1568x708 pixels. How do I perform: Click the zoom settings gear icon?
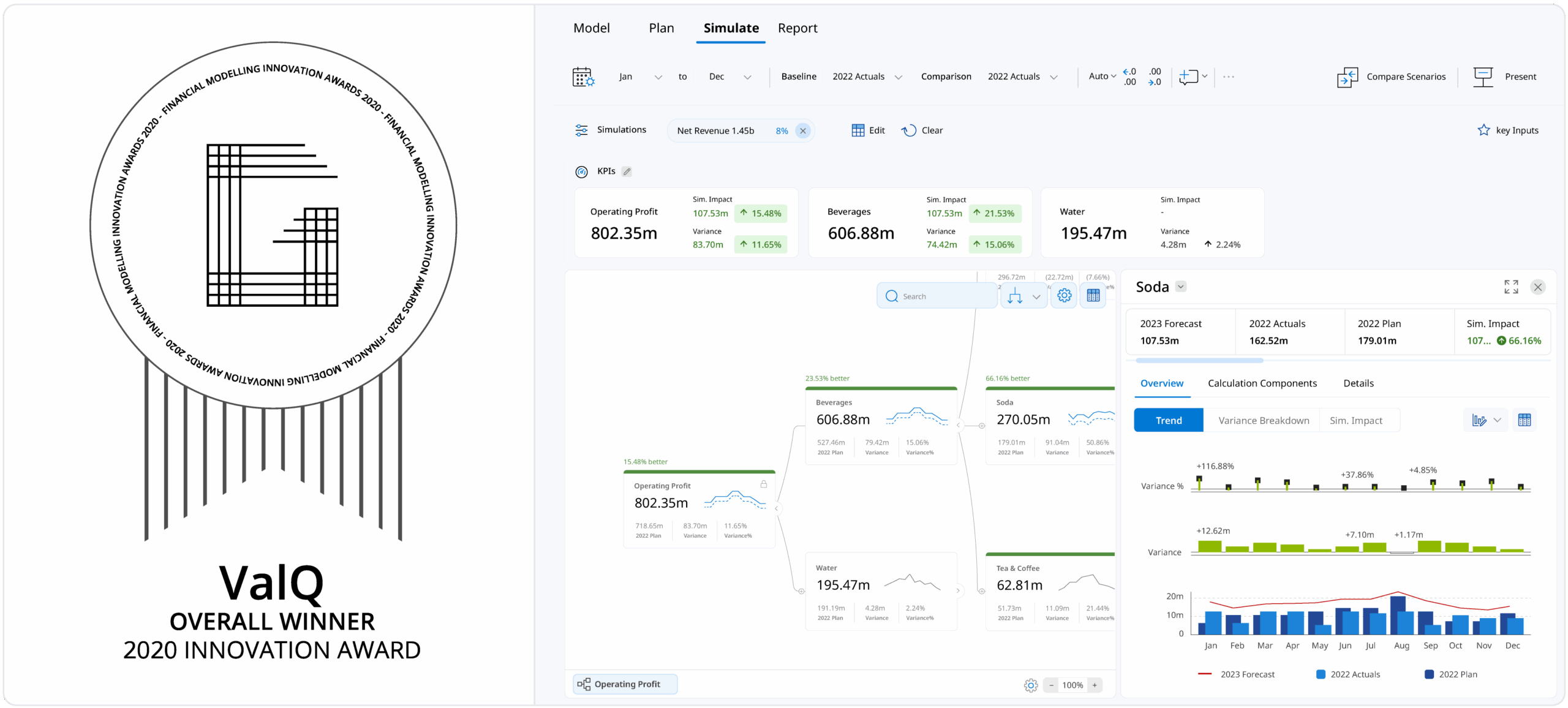pos(1031,685)
